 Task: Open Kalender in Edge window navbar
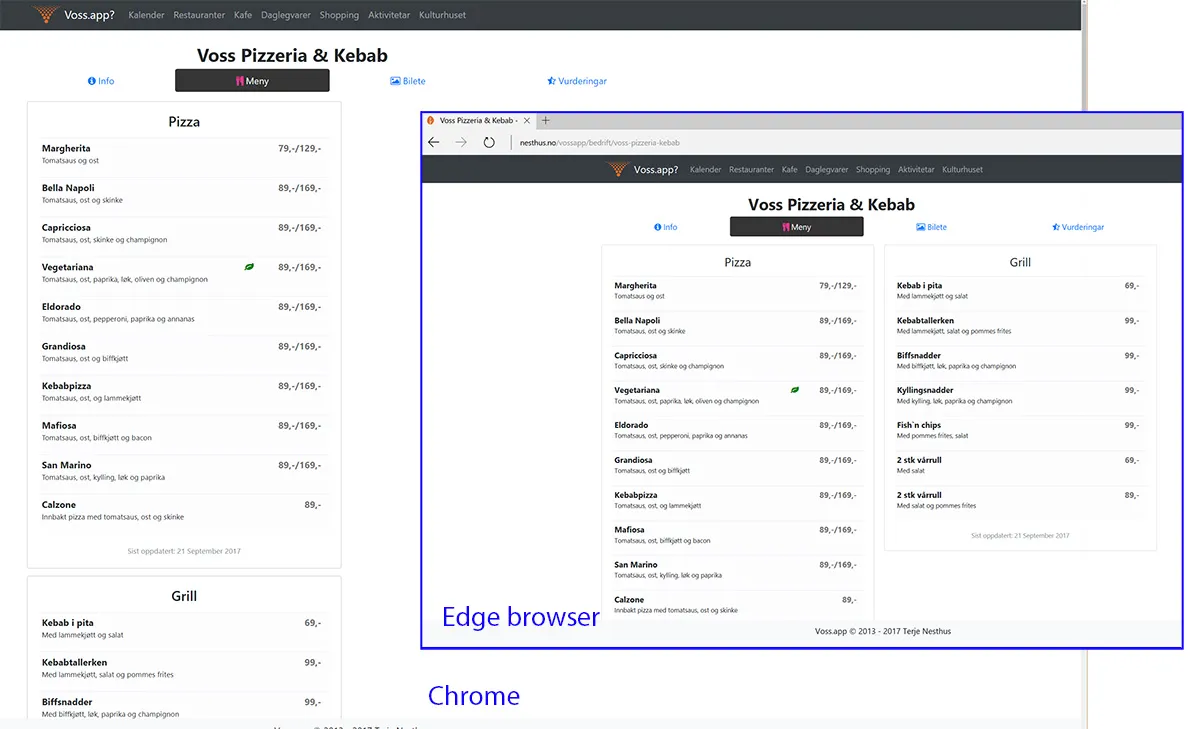coord(705,170)
